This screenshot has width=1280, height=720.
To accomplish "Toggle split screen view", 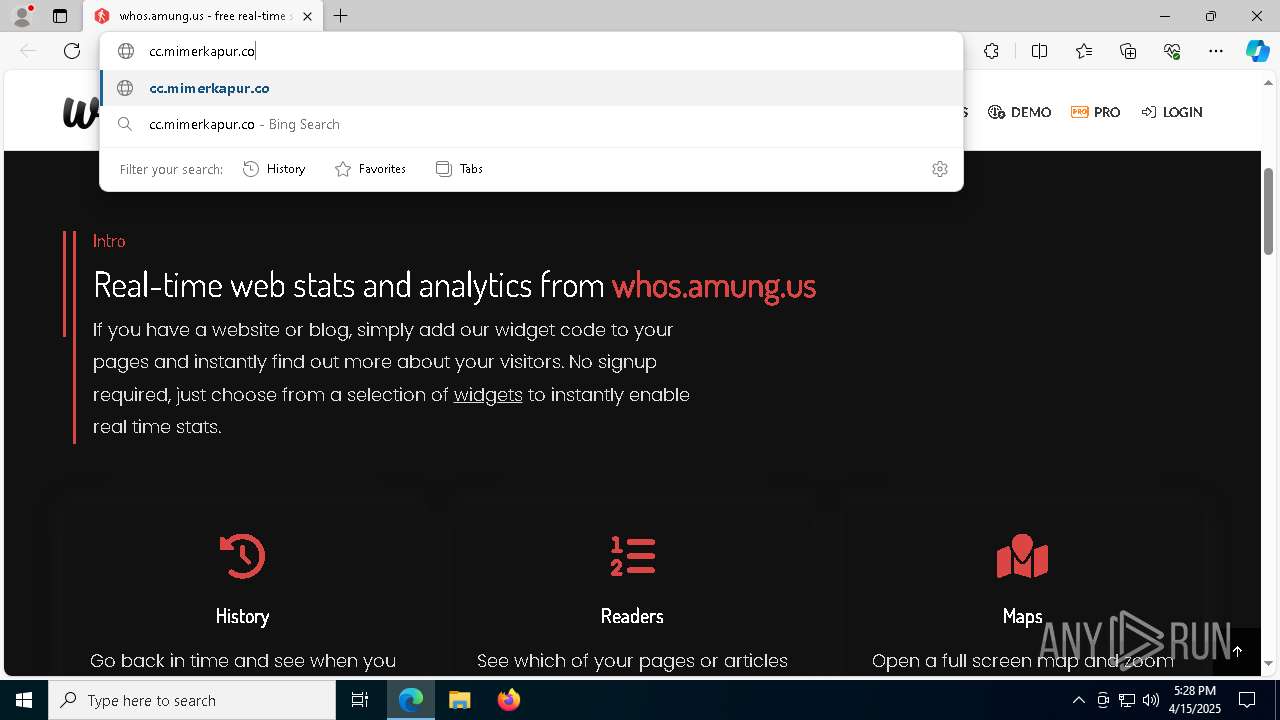I will [x=1039, y=51].
